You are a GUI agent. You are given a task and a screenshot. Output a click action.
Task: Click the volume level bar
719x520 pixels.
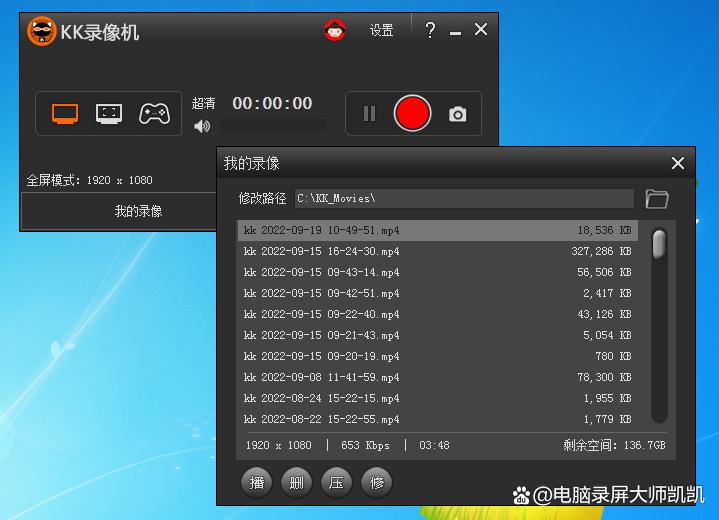(273, 126)
